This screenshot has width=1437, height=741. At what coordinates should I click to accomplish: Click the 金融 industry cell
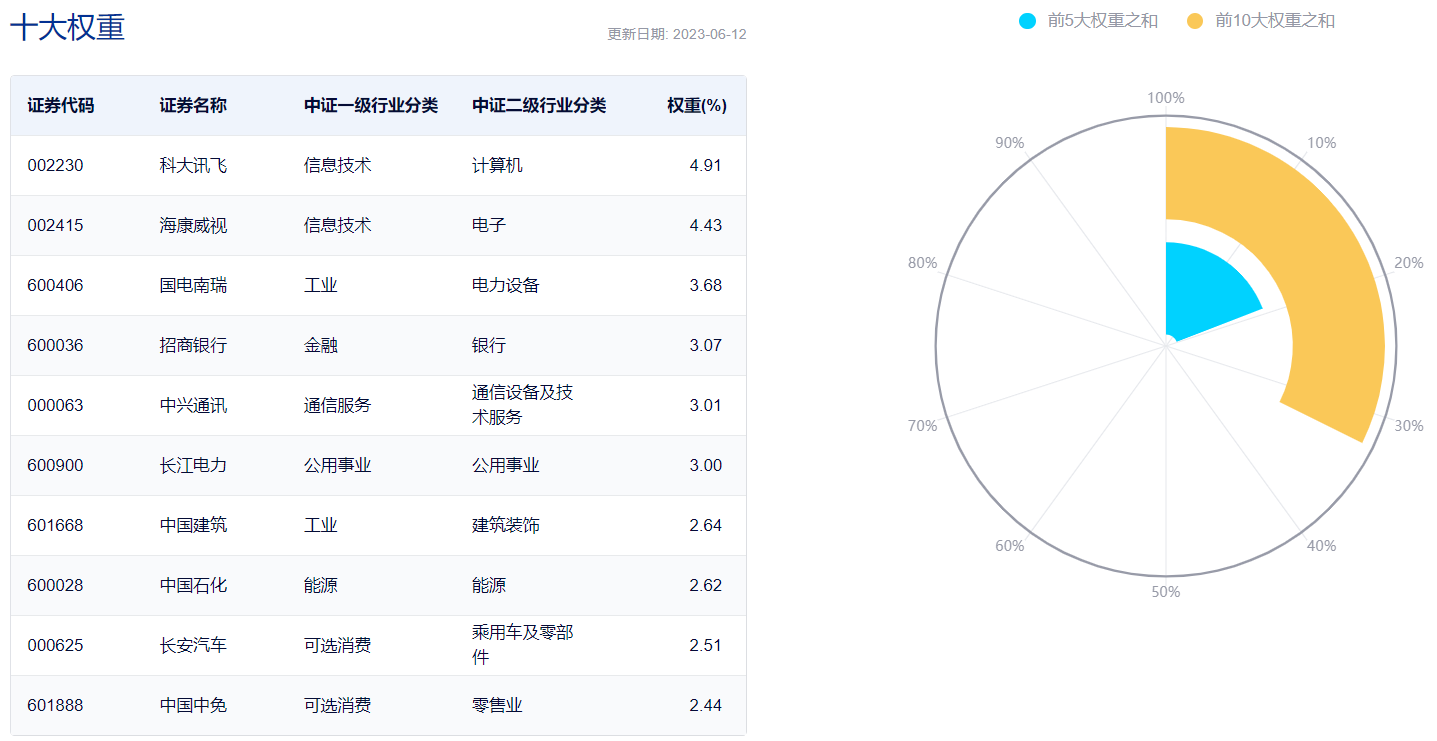(321, 345)
